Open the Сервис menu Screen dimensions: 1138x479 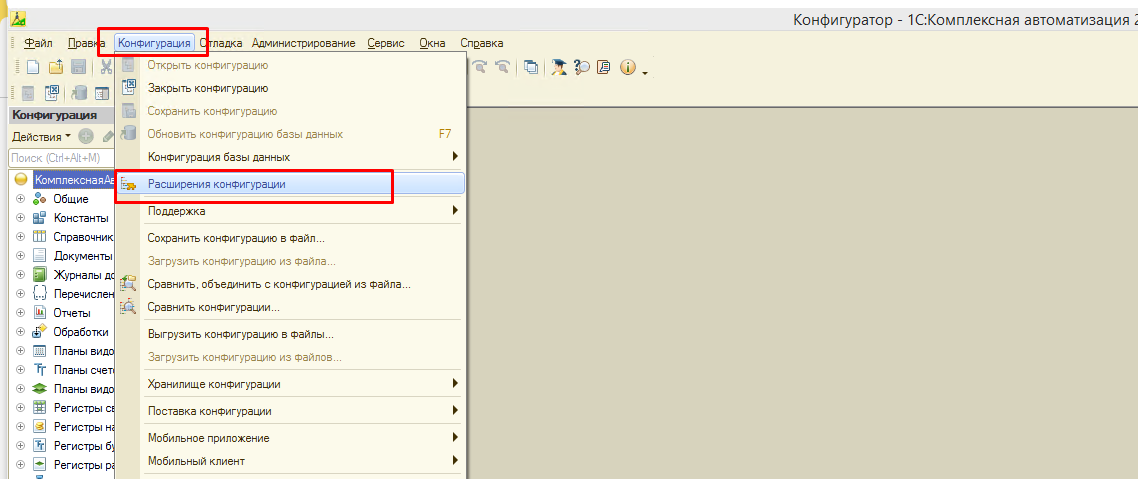pos(386,43)
